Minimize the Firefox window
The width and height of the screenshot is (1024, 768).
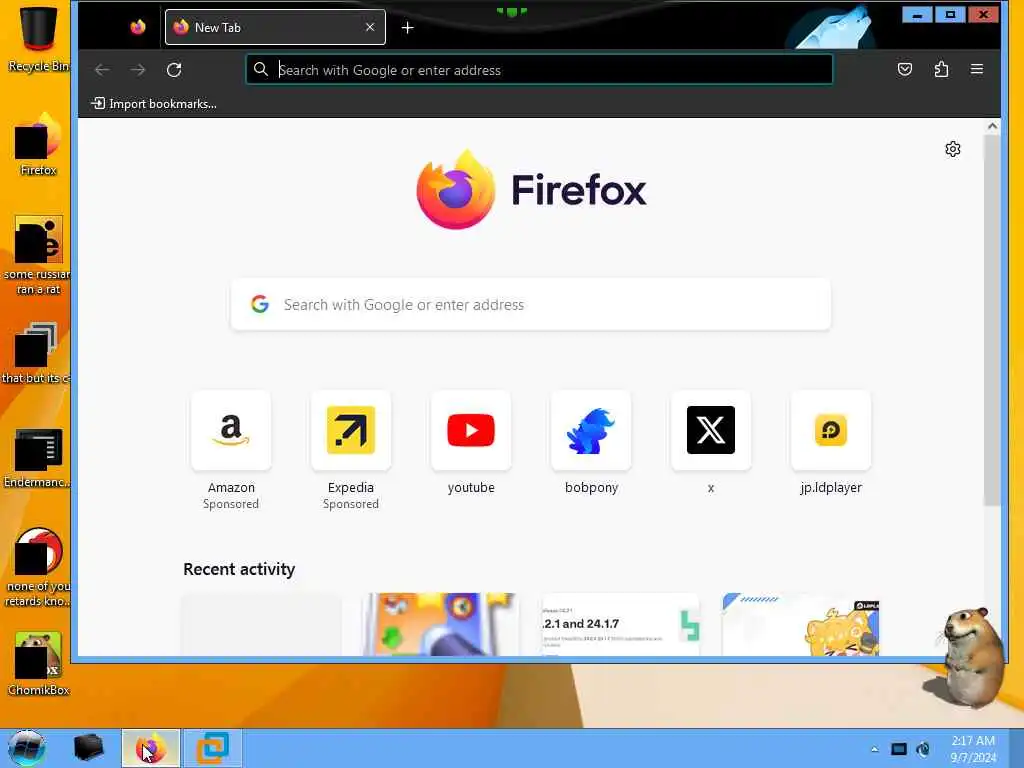(x=917, y=14)
